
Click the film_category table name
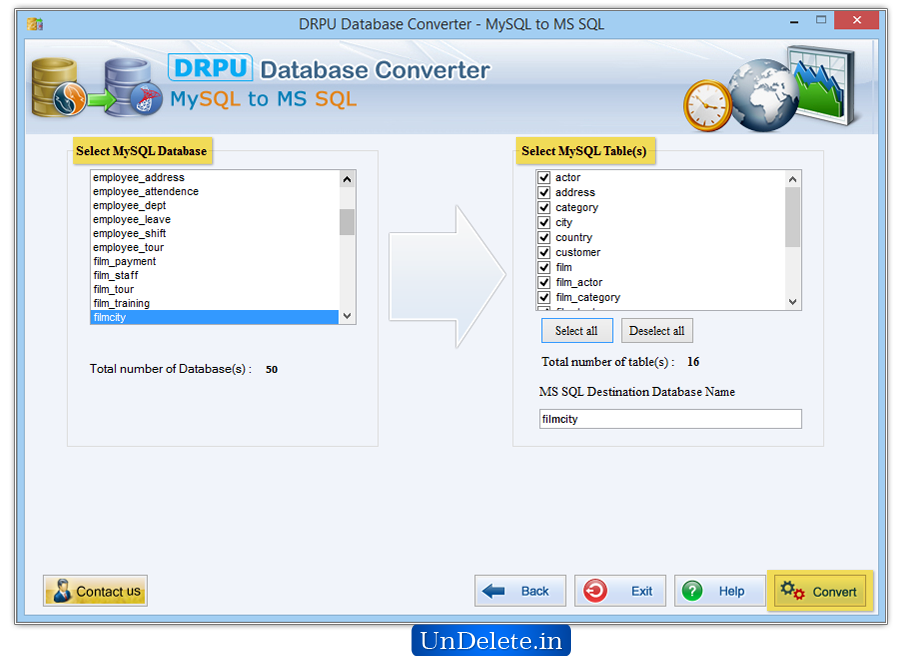pyautogui.click(x=588, y=297)
